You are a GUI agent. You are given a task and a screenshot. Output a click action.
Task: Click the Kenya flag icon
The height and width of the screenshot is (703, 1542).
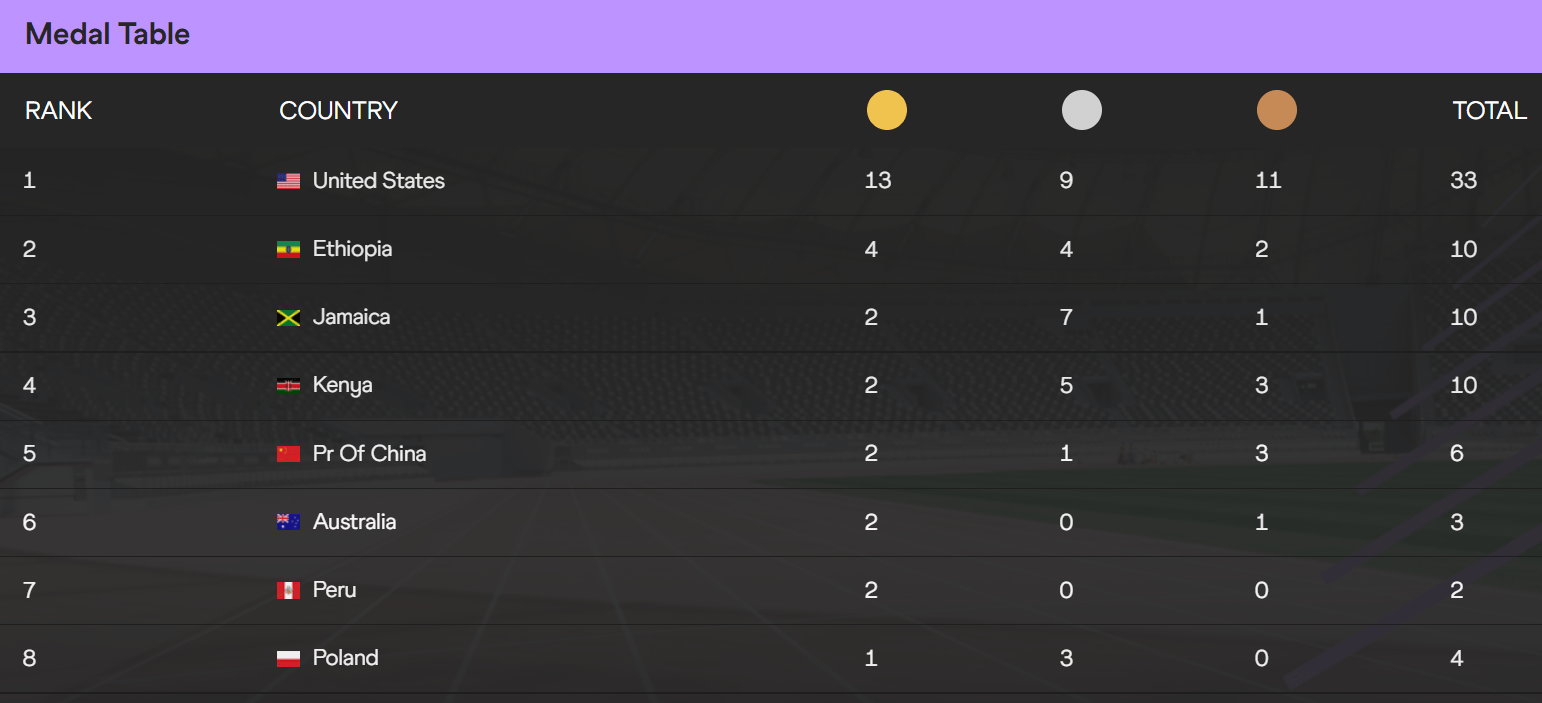(288, 385)
